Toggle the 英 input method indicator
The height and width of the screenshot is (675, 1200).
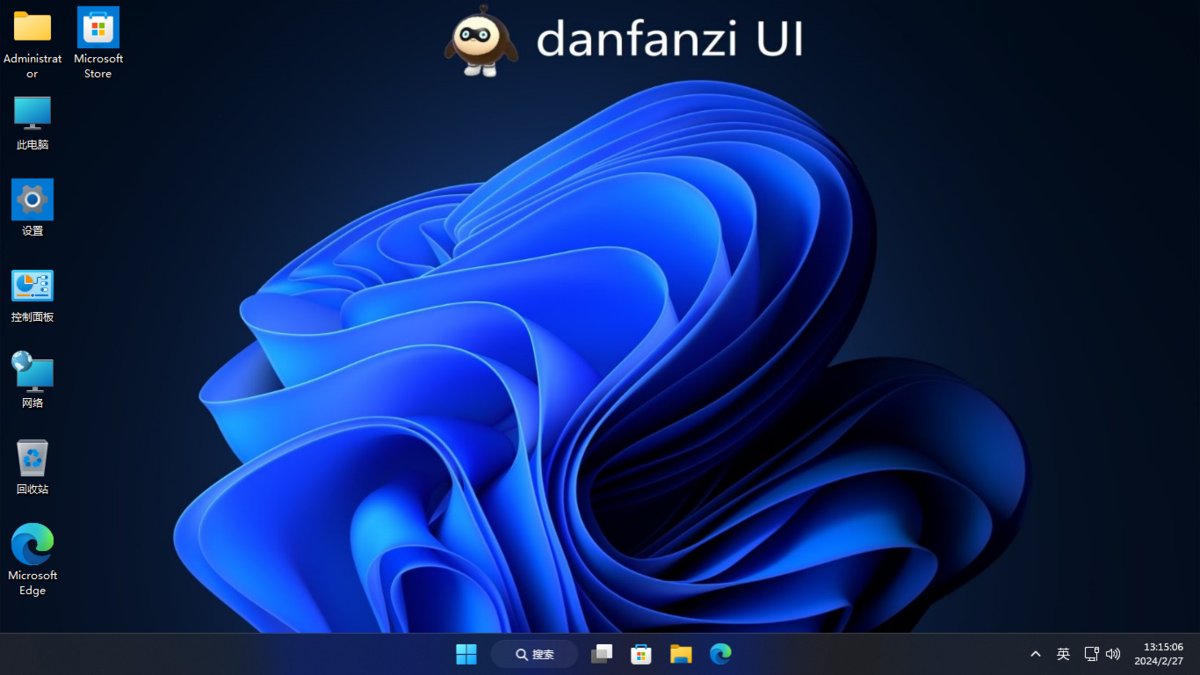[x=1063, y=654]
